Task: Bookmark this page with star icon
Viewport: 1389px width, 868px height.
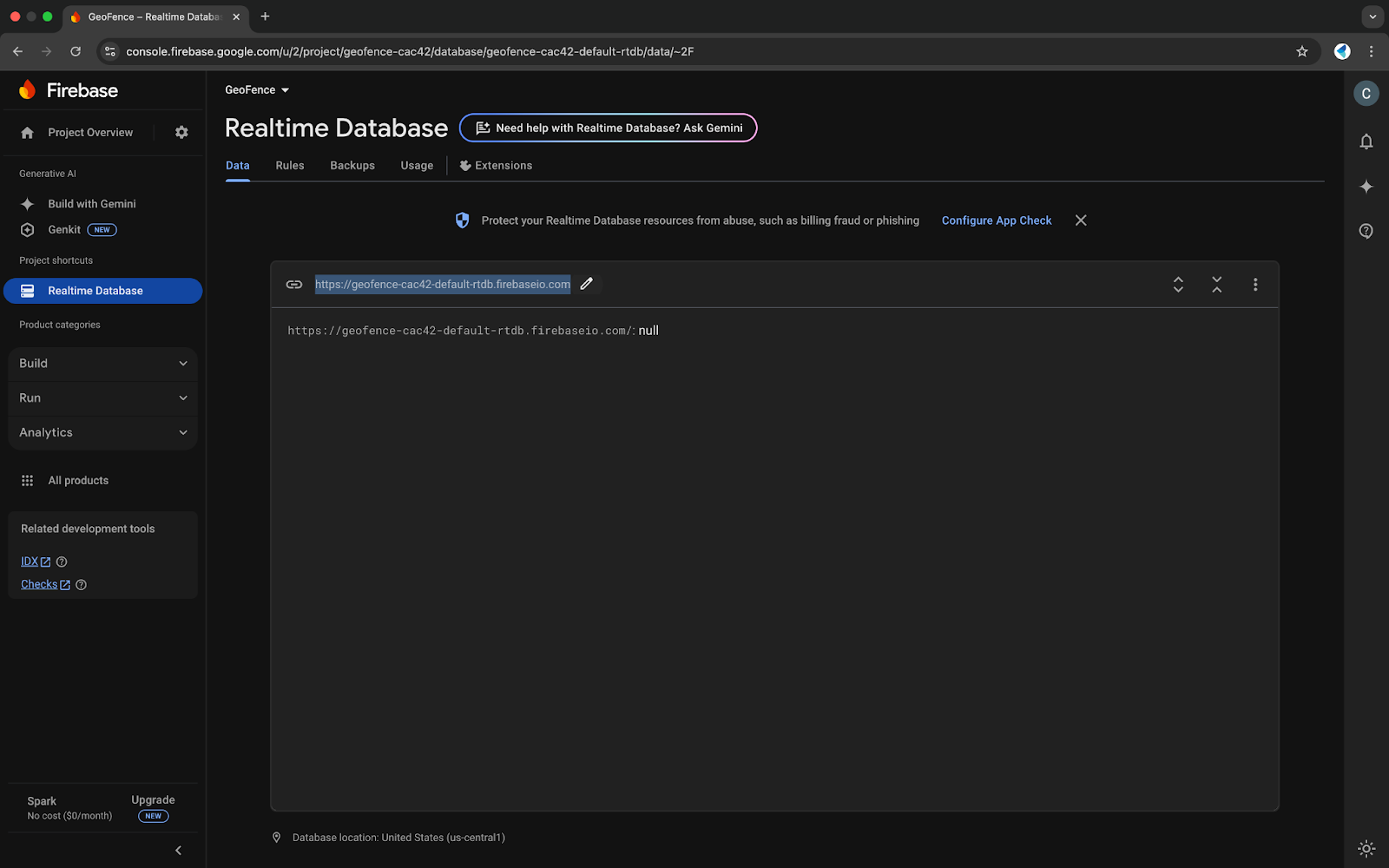Action: (1302, 52)
